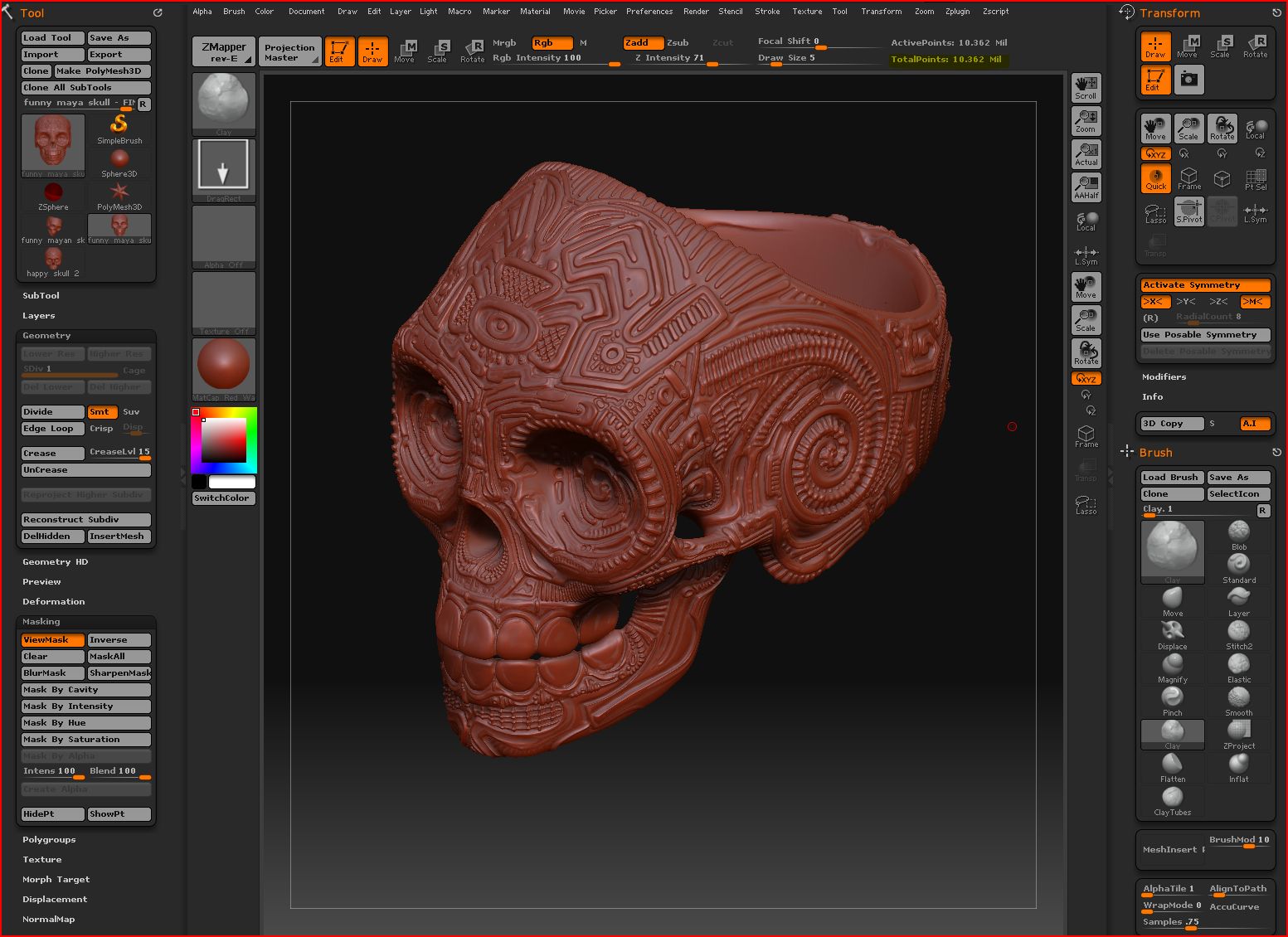Expand the Layers section

(38, 315)
